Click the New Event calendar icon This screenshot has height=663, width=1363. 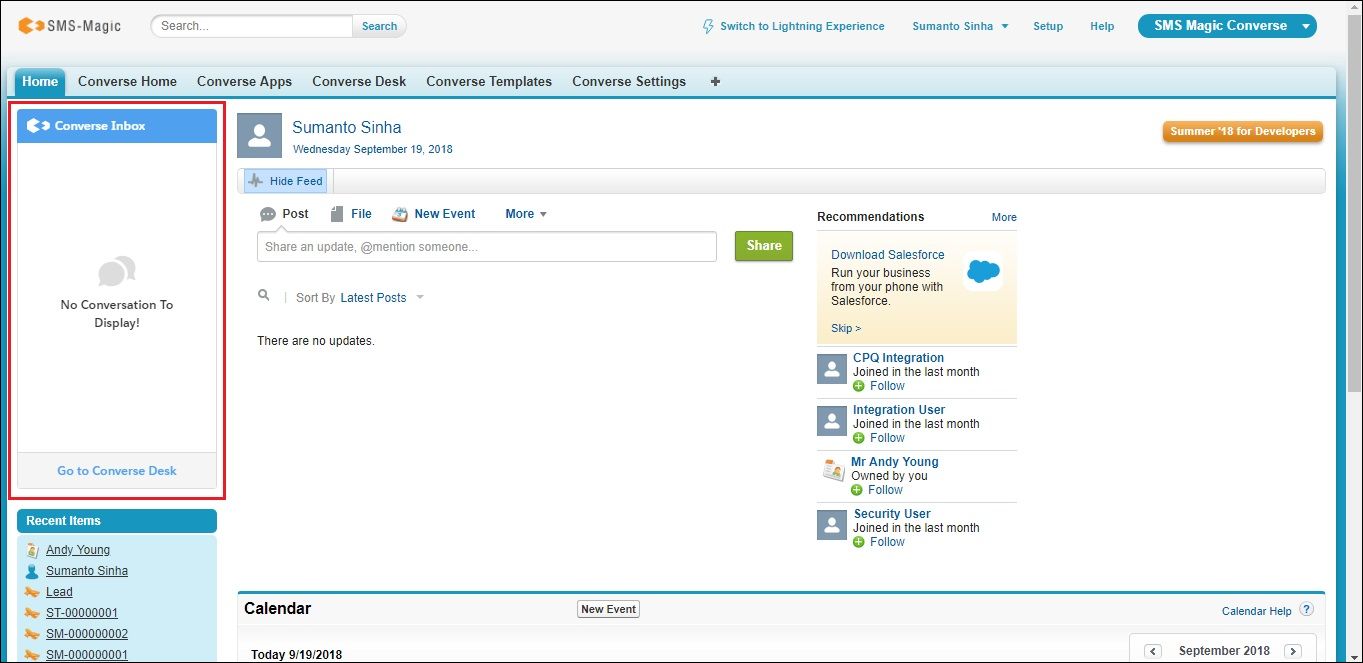click(400, 214)
